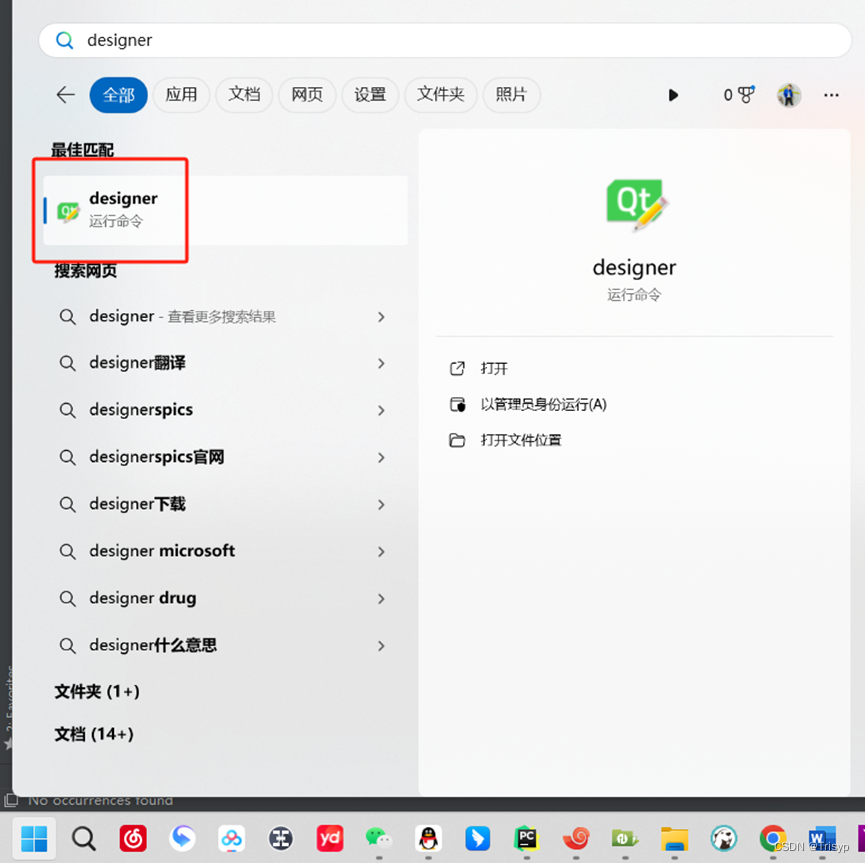The height and width of the screenshot is (863, 865).
Task: Click the play arrow to show more filters
Action: [673, 95]
